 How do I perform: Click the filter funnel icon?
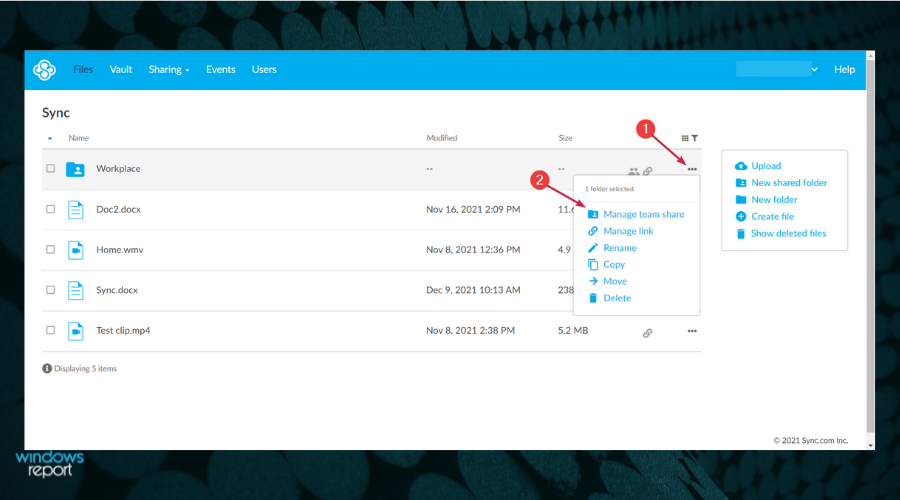point(695,138)
